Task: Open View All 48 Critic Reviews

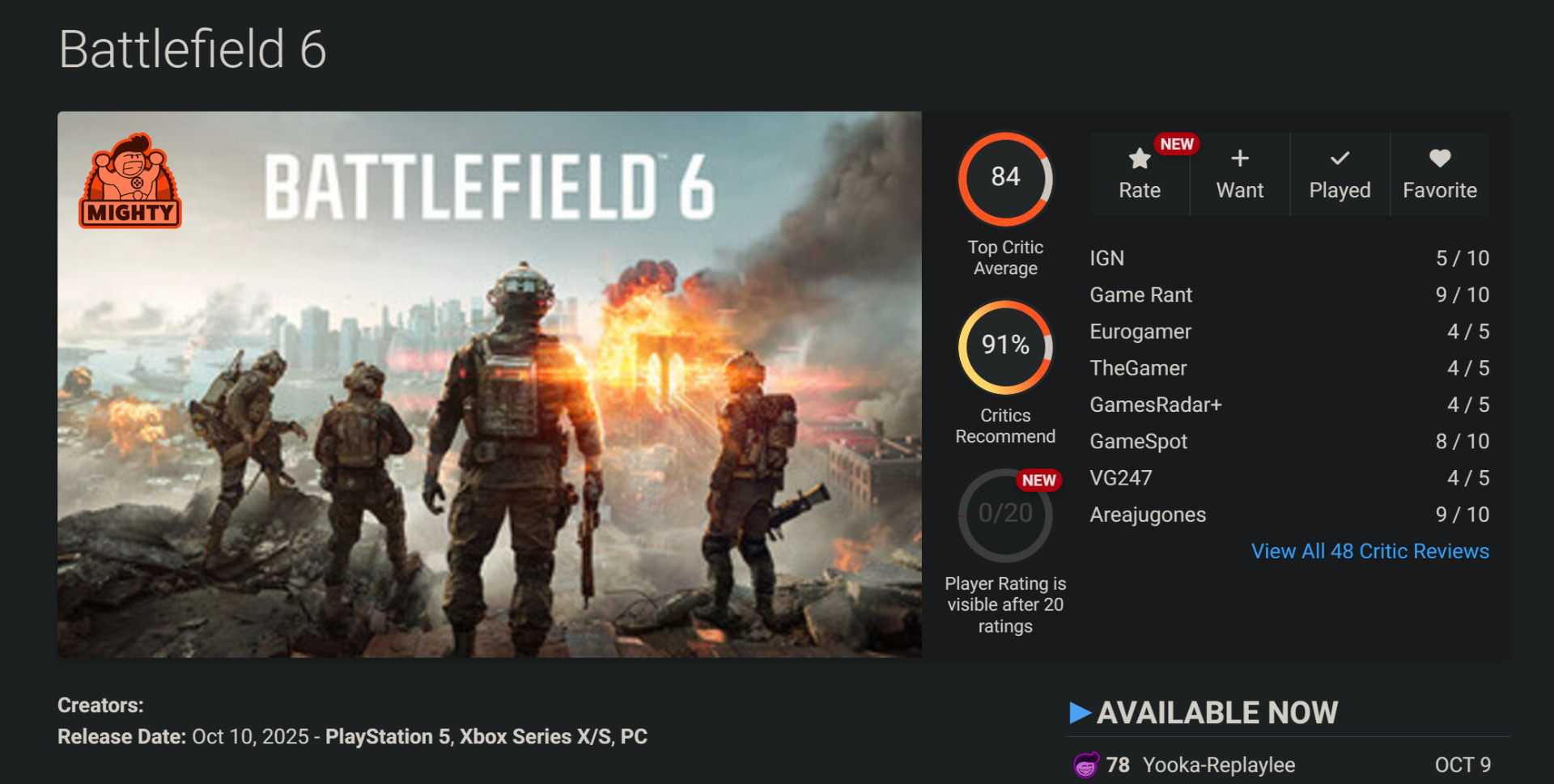Action: [x=1369, y=551]
